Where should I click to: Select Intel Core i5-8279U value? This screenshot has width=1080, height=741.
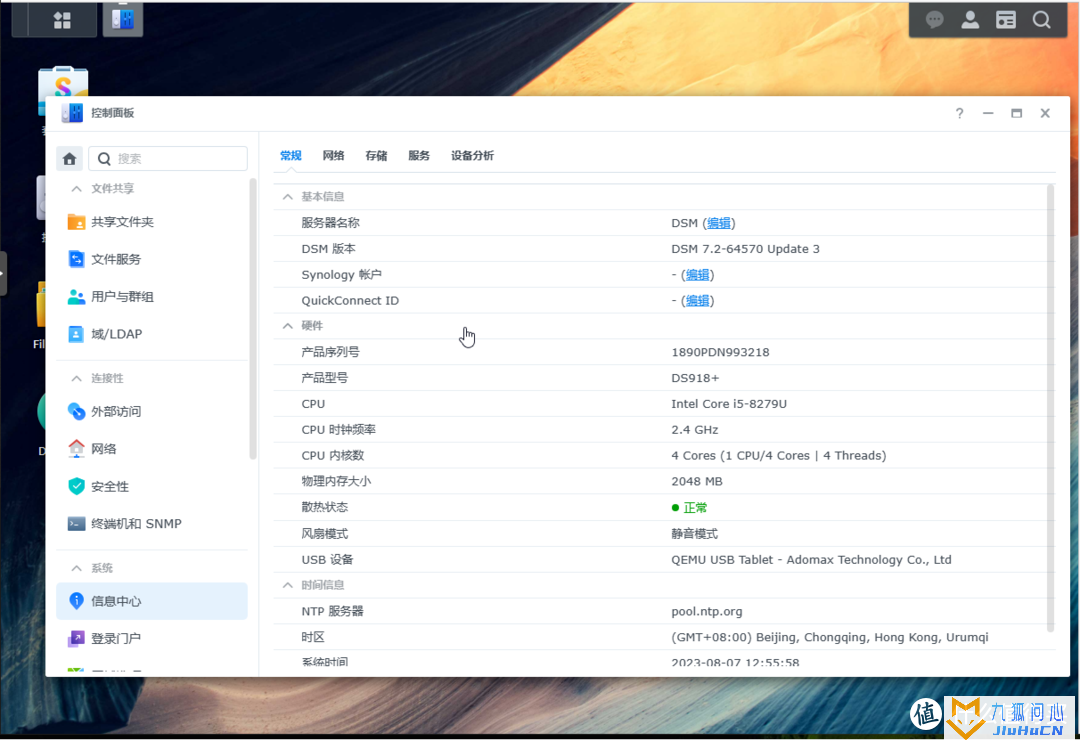pos(729,404)
